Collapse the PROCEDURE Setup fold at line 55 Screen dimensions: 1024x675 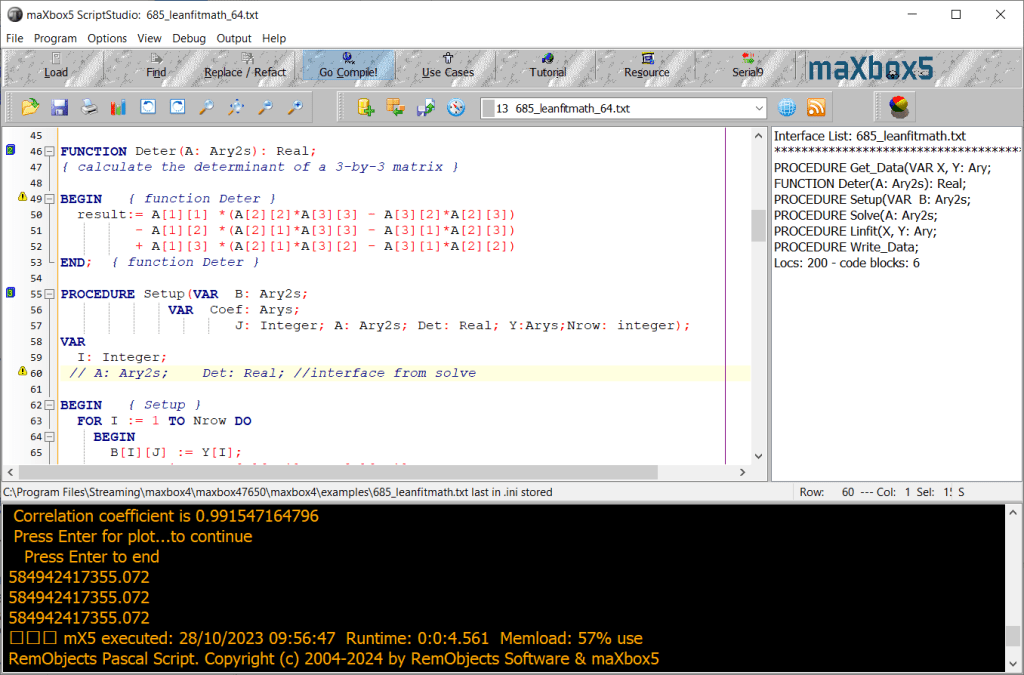(x=49, y=294)
